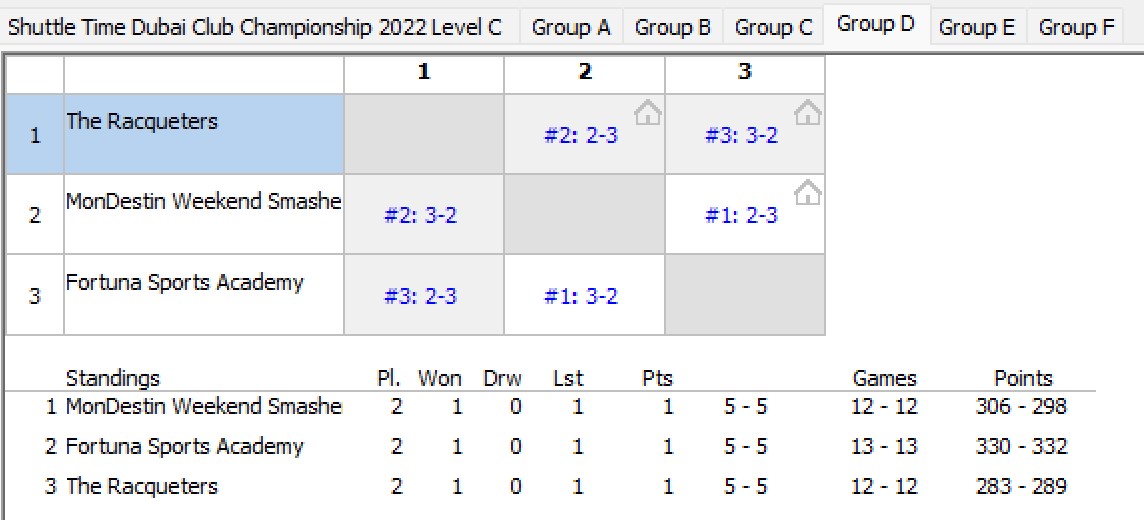Click column 2 header in the grid
1144x520 pixels.
(x=584, y=74)
